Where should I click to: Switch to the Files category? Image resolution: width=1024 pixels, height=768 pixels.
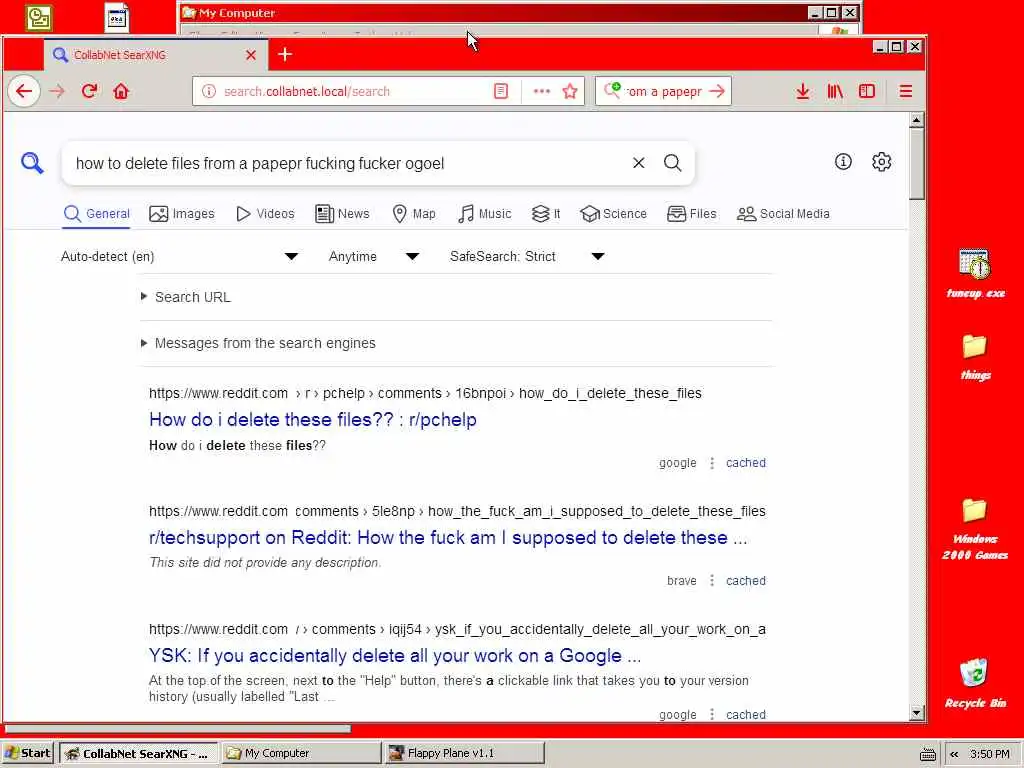692,214
